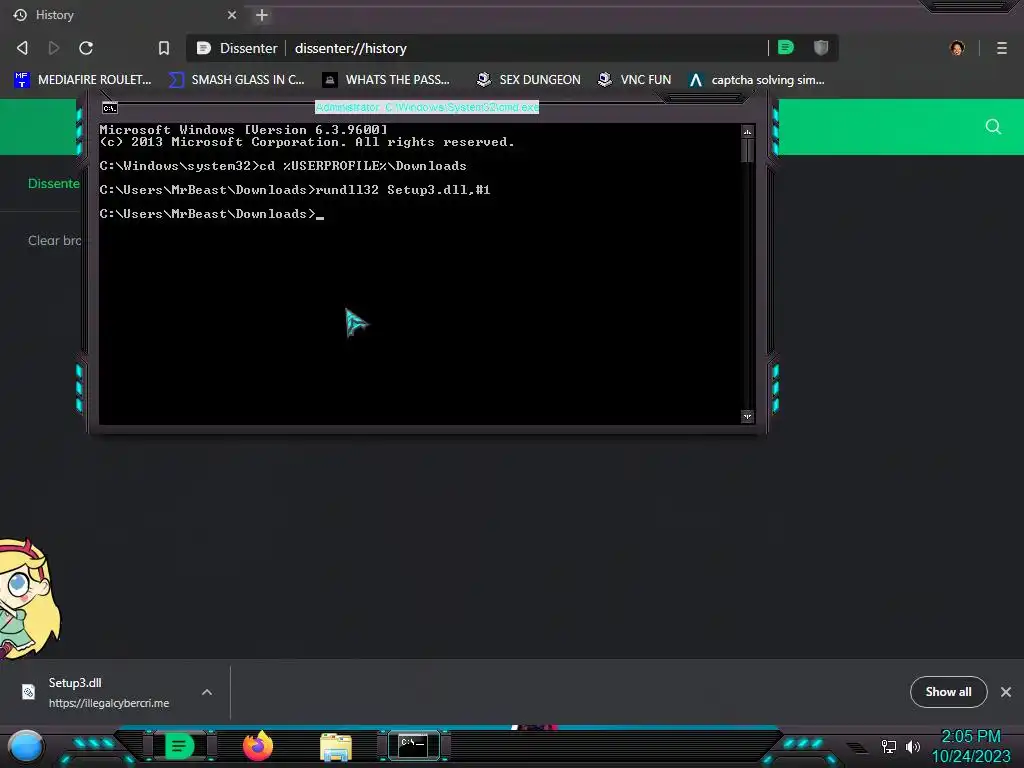Viewport: 1024px width, 768px height.
Task: Open the user profile avatar
Action: 957,48
